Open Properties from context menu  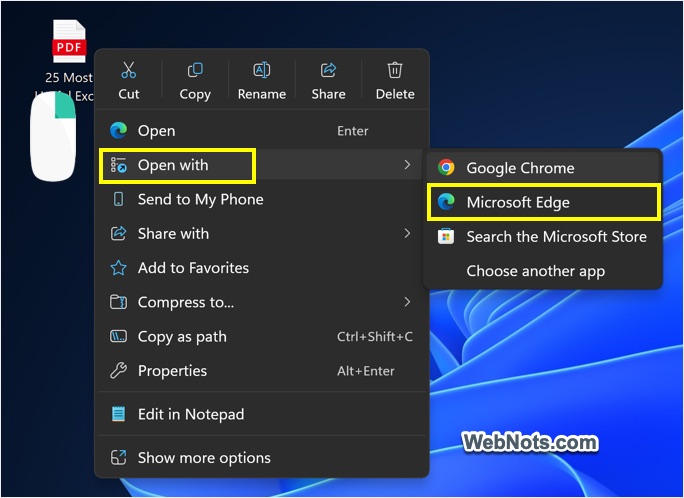(261, 371)
